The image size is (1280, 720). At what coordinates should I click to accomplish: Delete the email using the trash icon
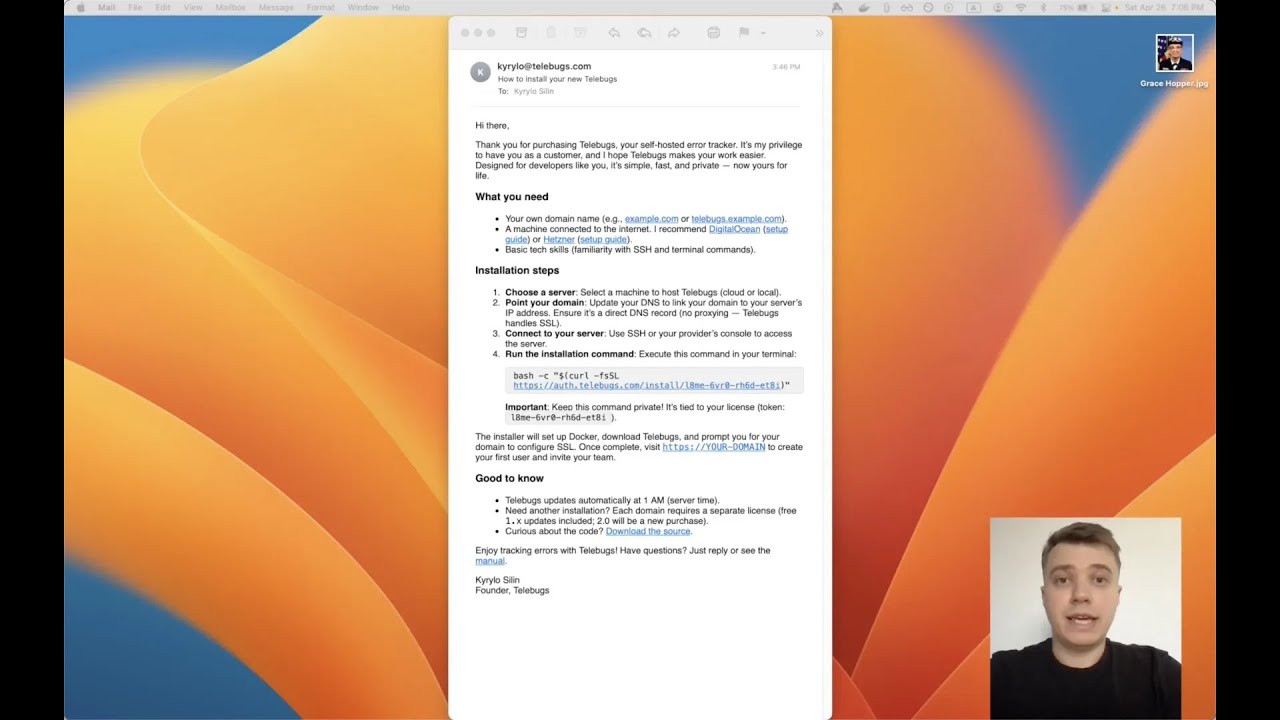[x=551, y=33]
